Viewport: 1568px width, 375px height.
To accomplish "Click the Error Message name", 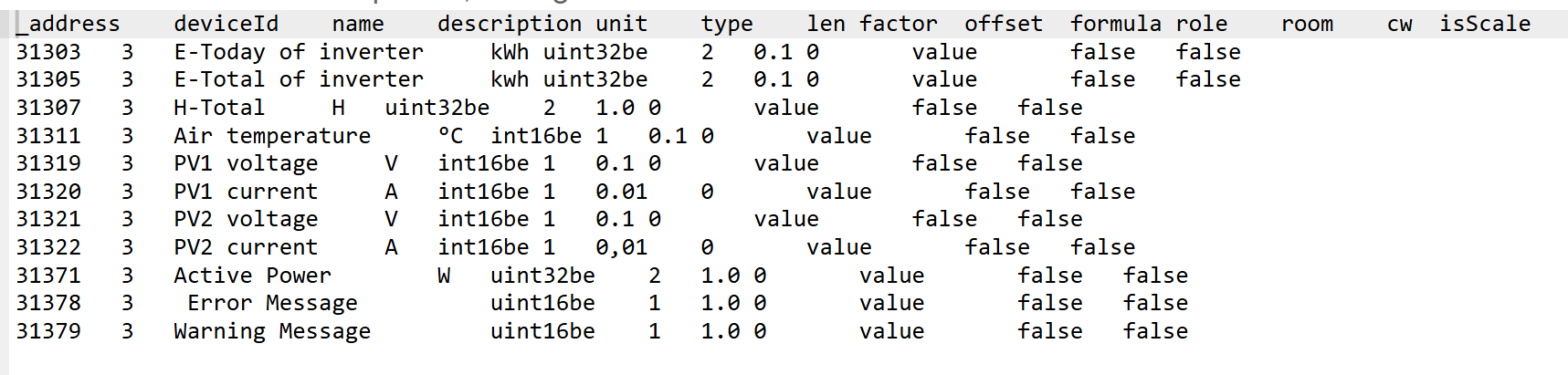I will (x=272, y=303).
